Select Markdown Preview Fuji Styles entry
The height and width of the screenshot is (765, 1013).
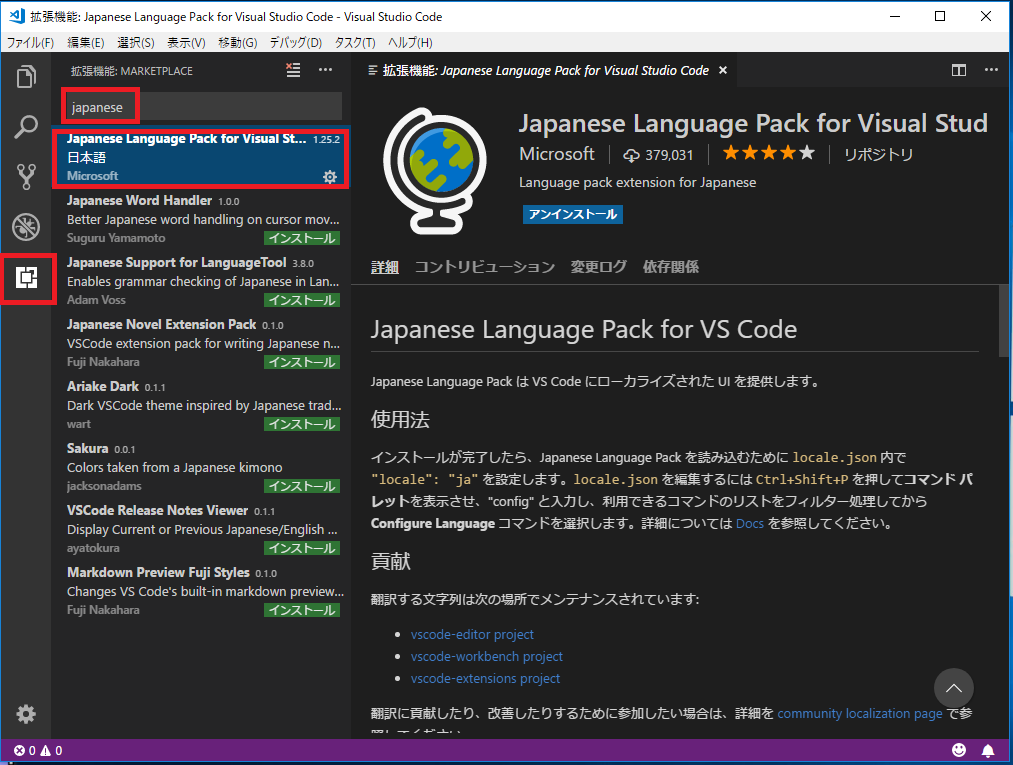pyautogui.click(x=202, y=592)
